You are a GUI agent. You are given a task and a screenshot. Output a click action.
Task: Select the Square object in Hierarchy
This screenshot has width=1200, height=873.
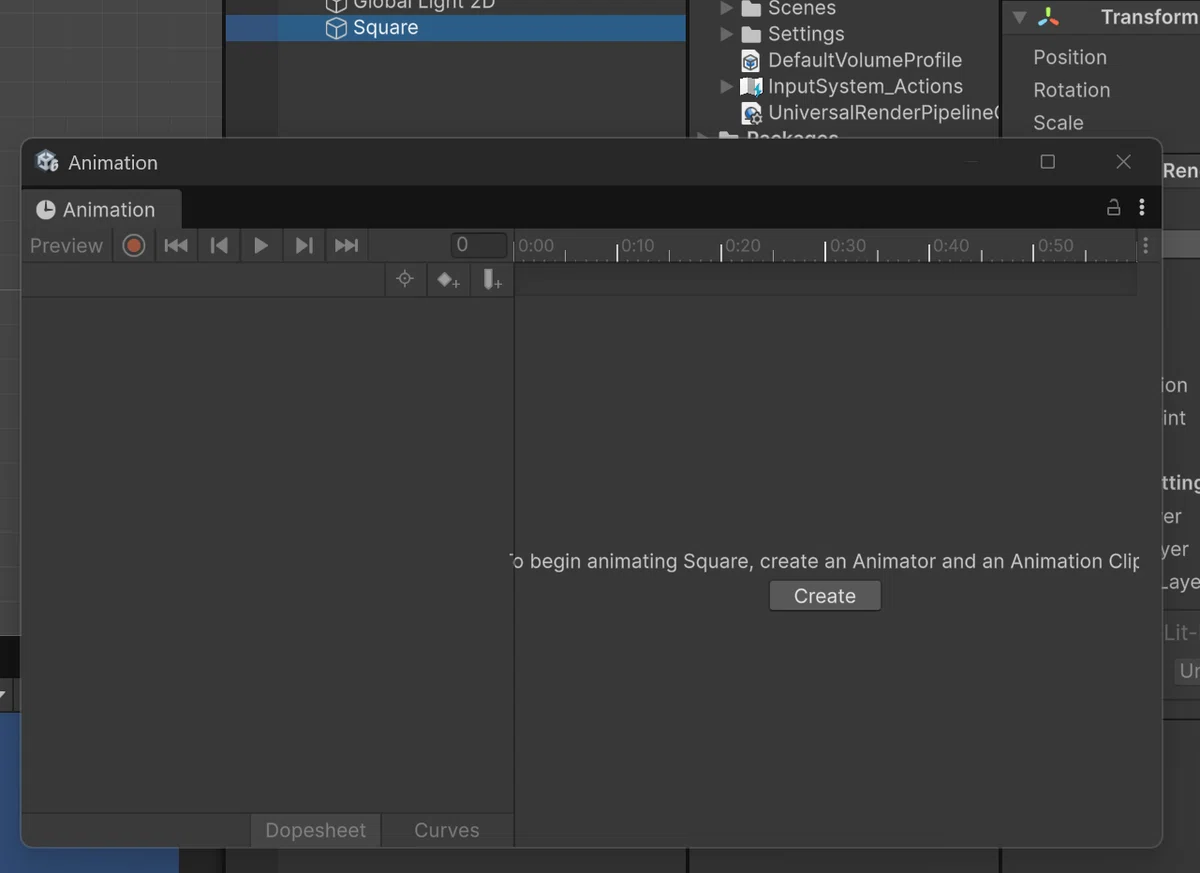pos(456,28)
